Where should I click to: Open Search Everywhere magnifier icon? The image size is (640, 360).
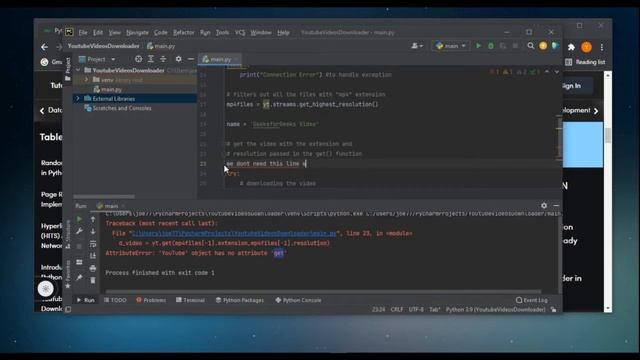tap(531, 46)
